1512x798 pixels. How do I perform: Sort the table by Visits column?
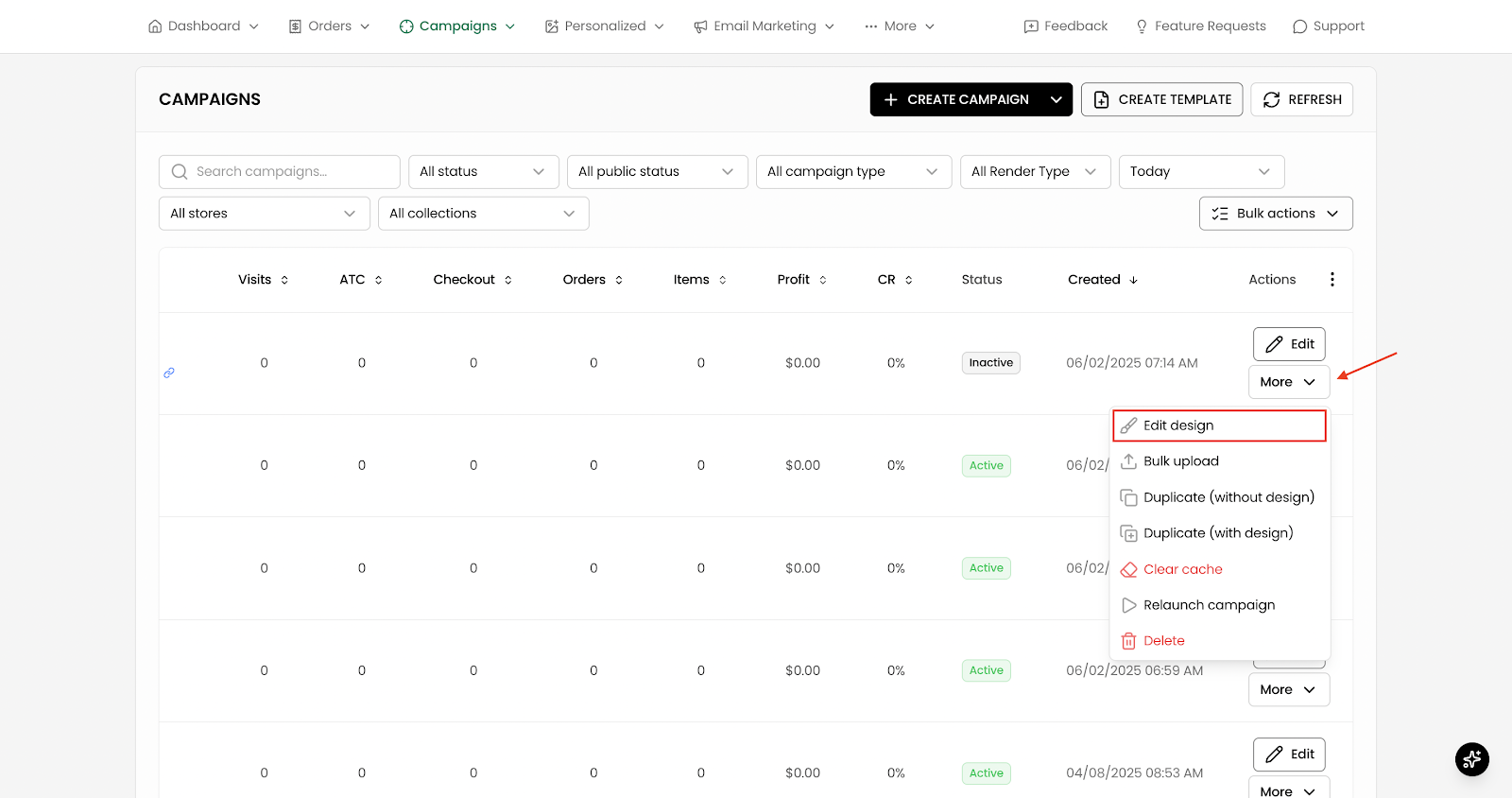(x=264, y=280)
